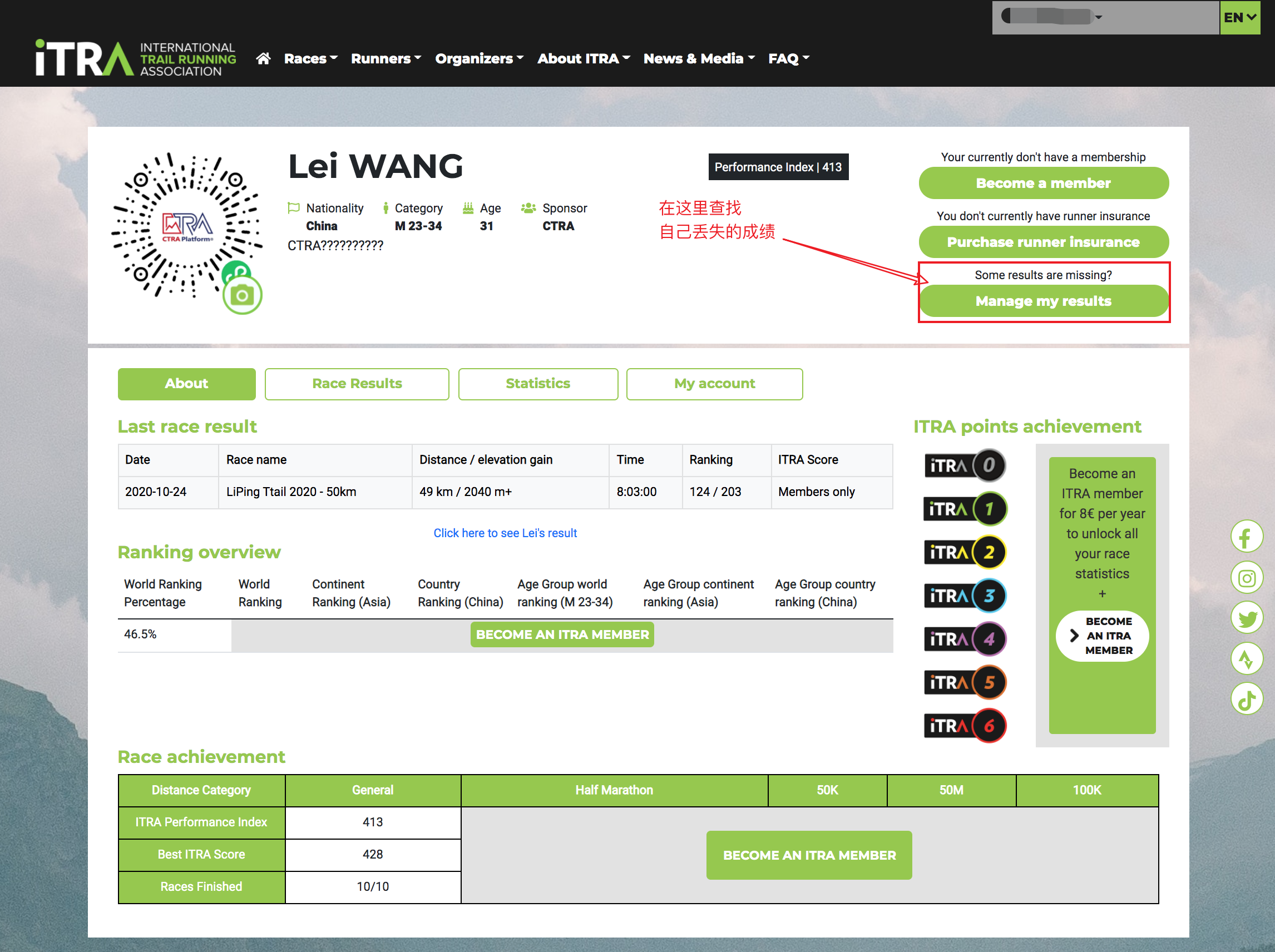
Task: Click Purchase runner insurance button
Action: 1043,242
